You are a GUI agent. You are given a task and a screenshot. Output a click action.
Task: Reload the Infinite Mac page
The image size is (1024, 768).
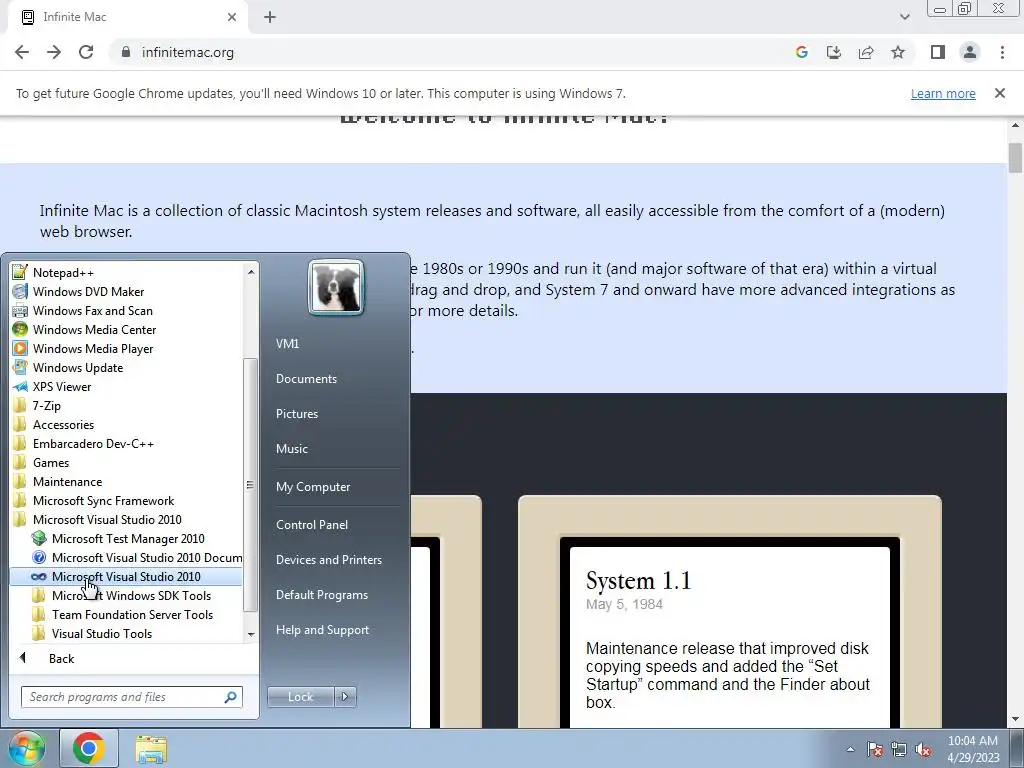click(86, 52)
